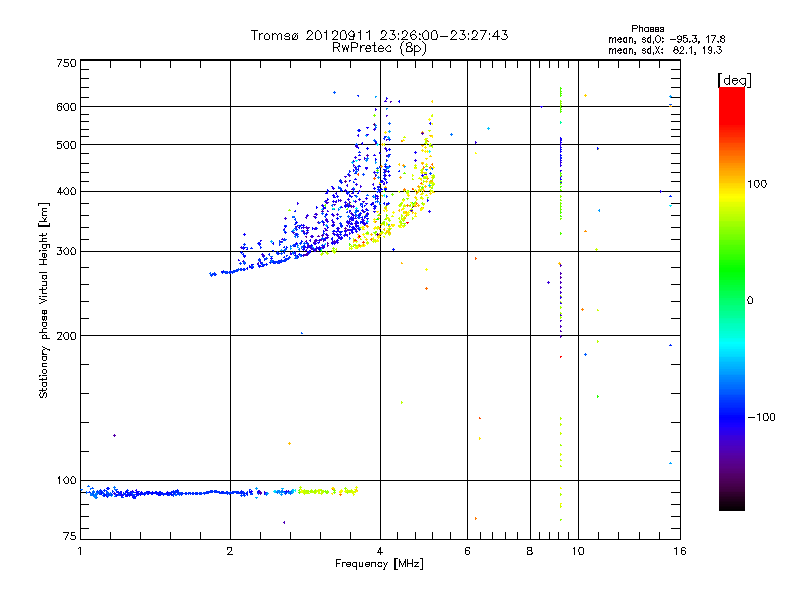800x600 pixels.
Task: Click the '0' colorbar tick label
Action: pyautogui.click(x=750, y=301)
